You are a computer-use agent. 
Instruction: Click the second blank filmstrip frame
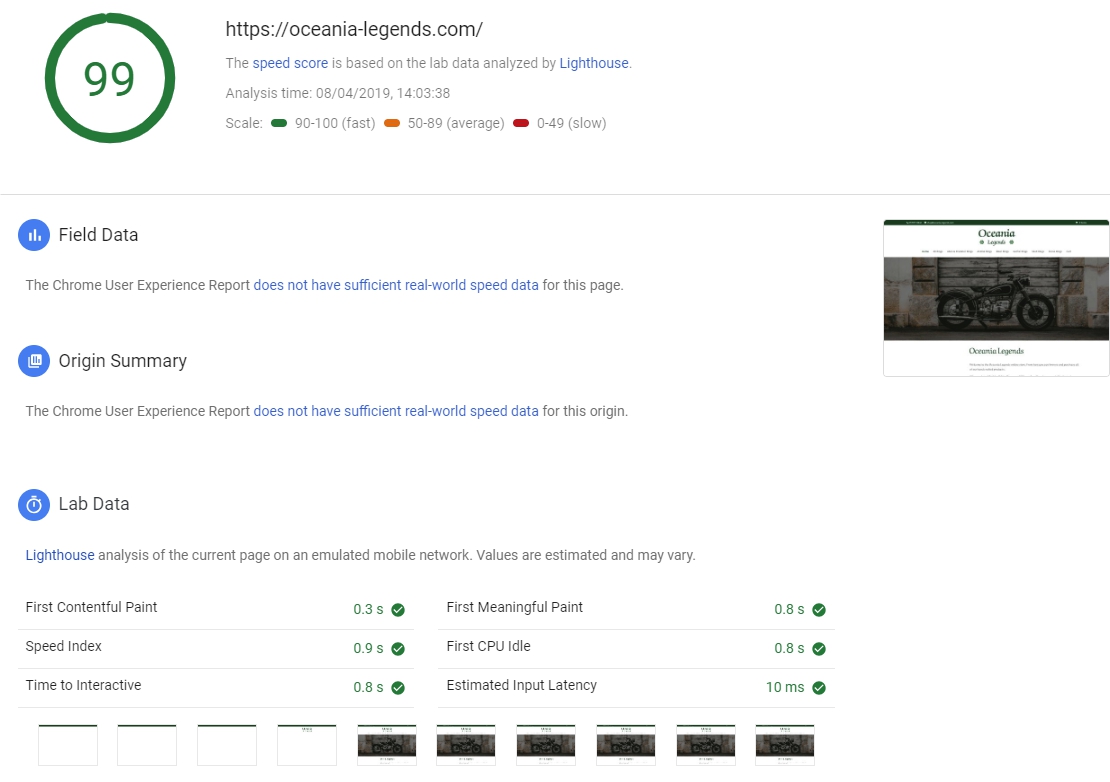pos(147,745)
